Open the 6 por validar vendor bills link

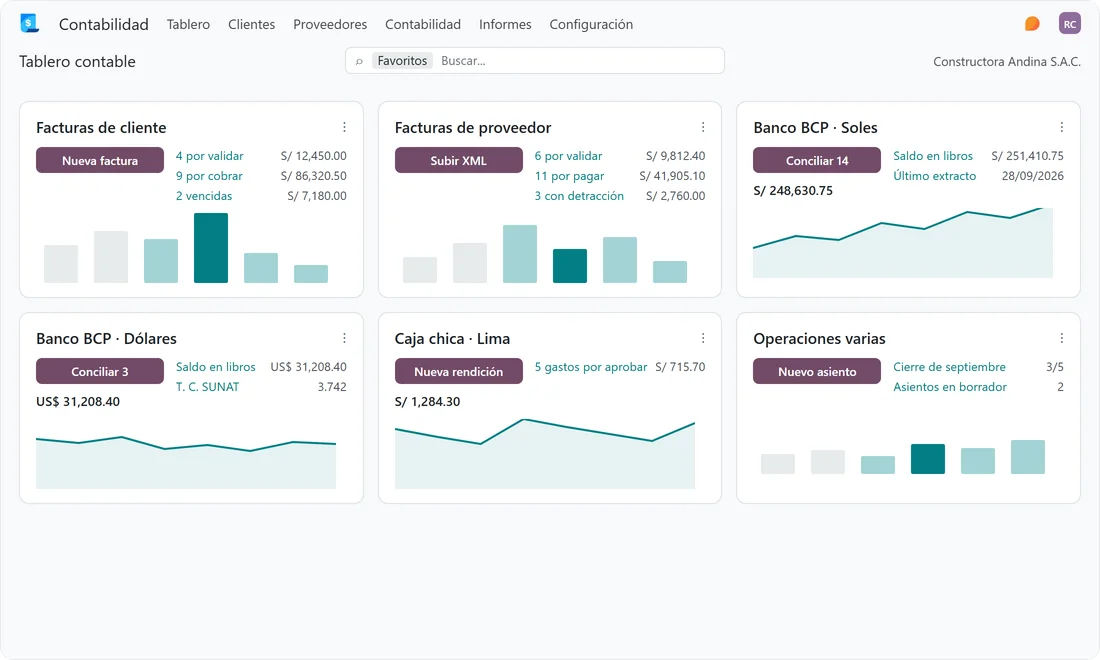pos(568,156)
